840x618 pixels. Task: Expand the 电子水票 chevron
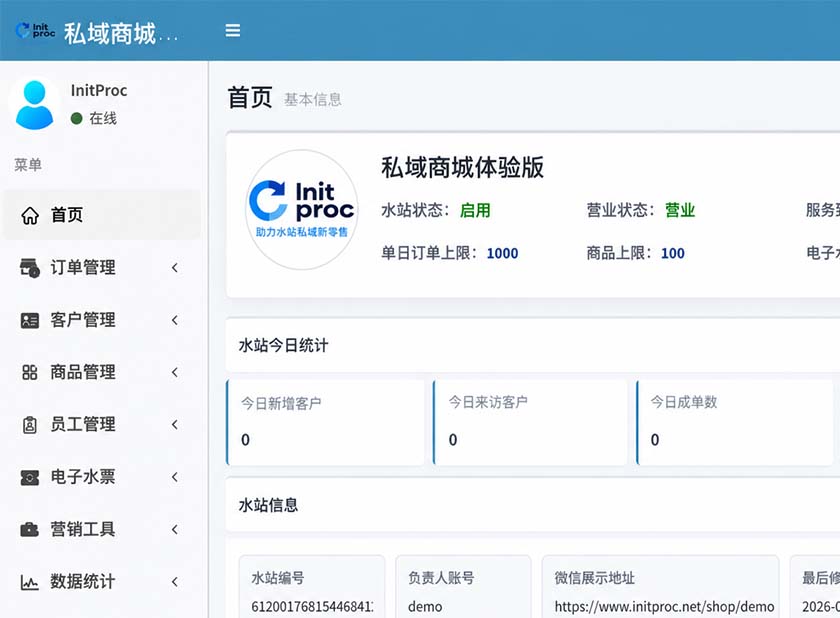(x=175, y=477)
